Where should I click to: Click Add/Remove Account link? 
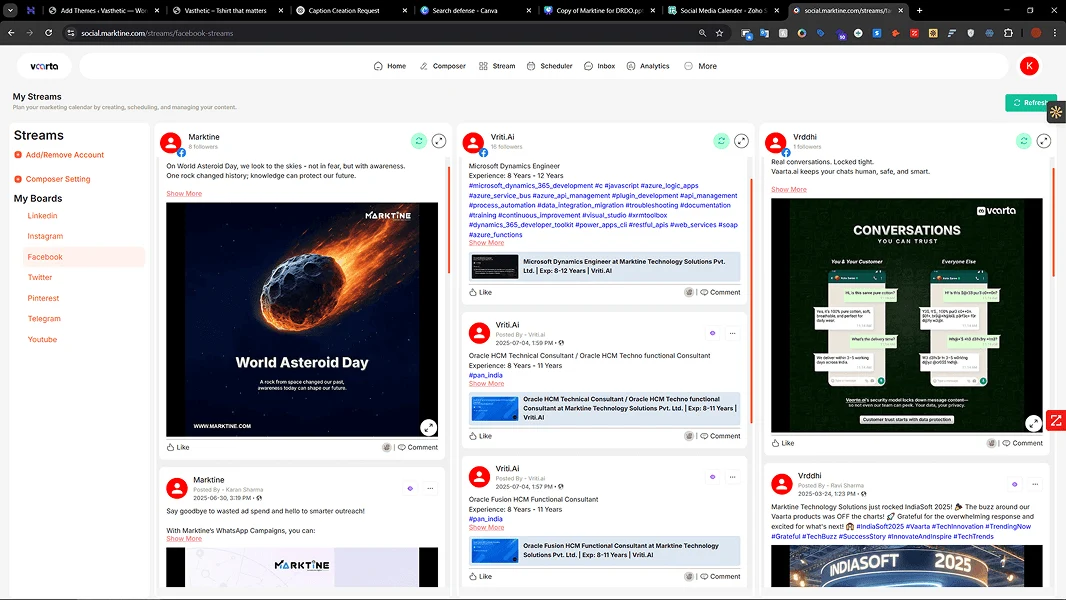(65, 155)
